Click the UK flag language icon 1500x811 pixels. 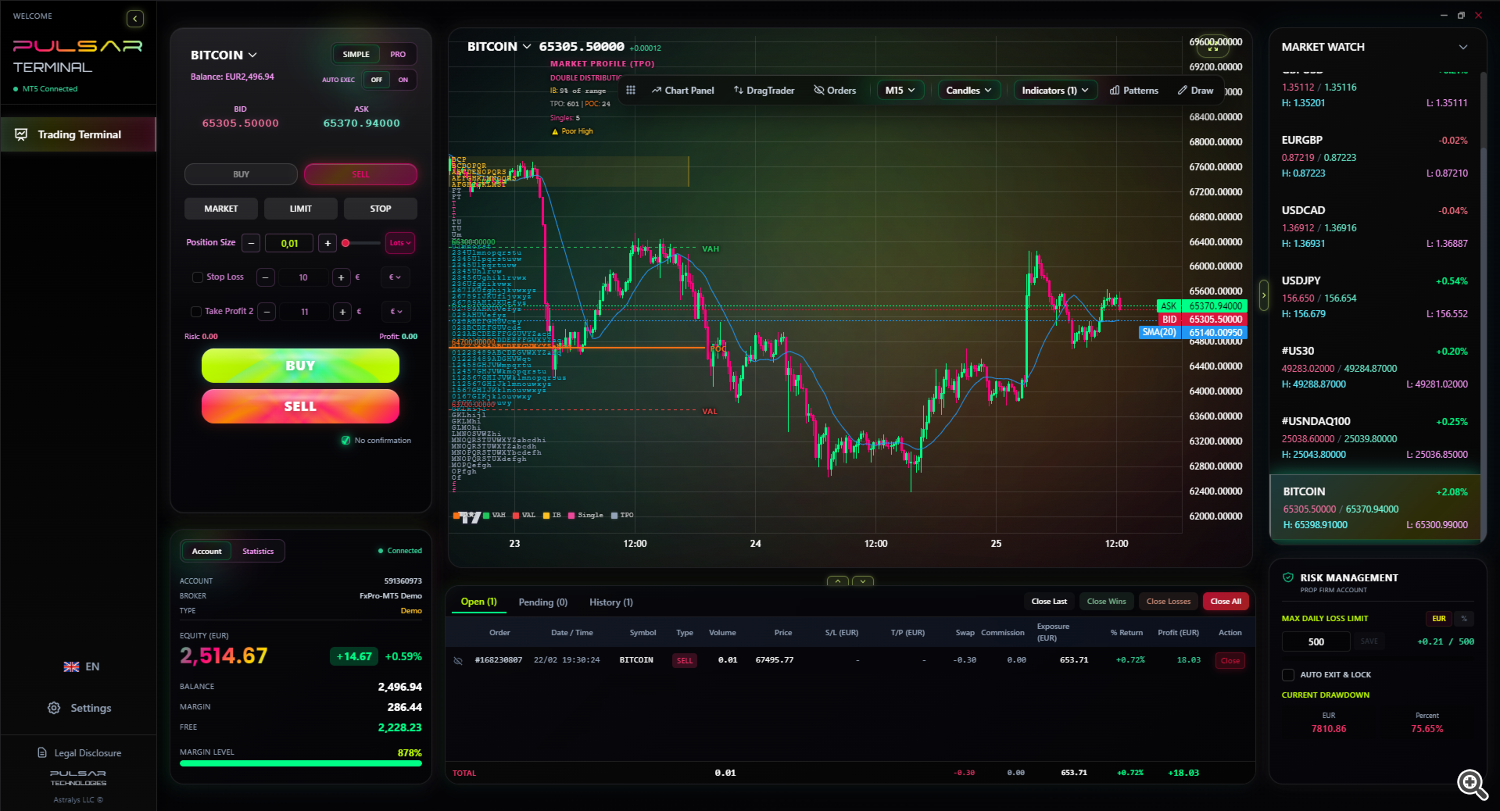coord(71,666)
